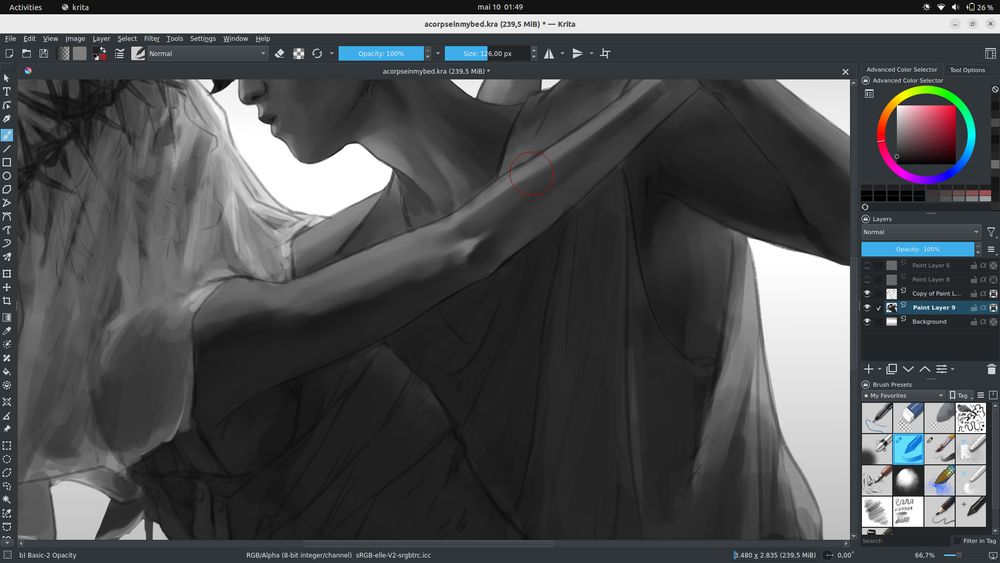Select the Line tool

(7, 149)
